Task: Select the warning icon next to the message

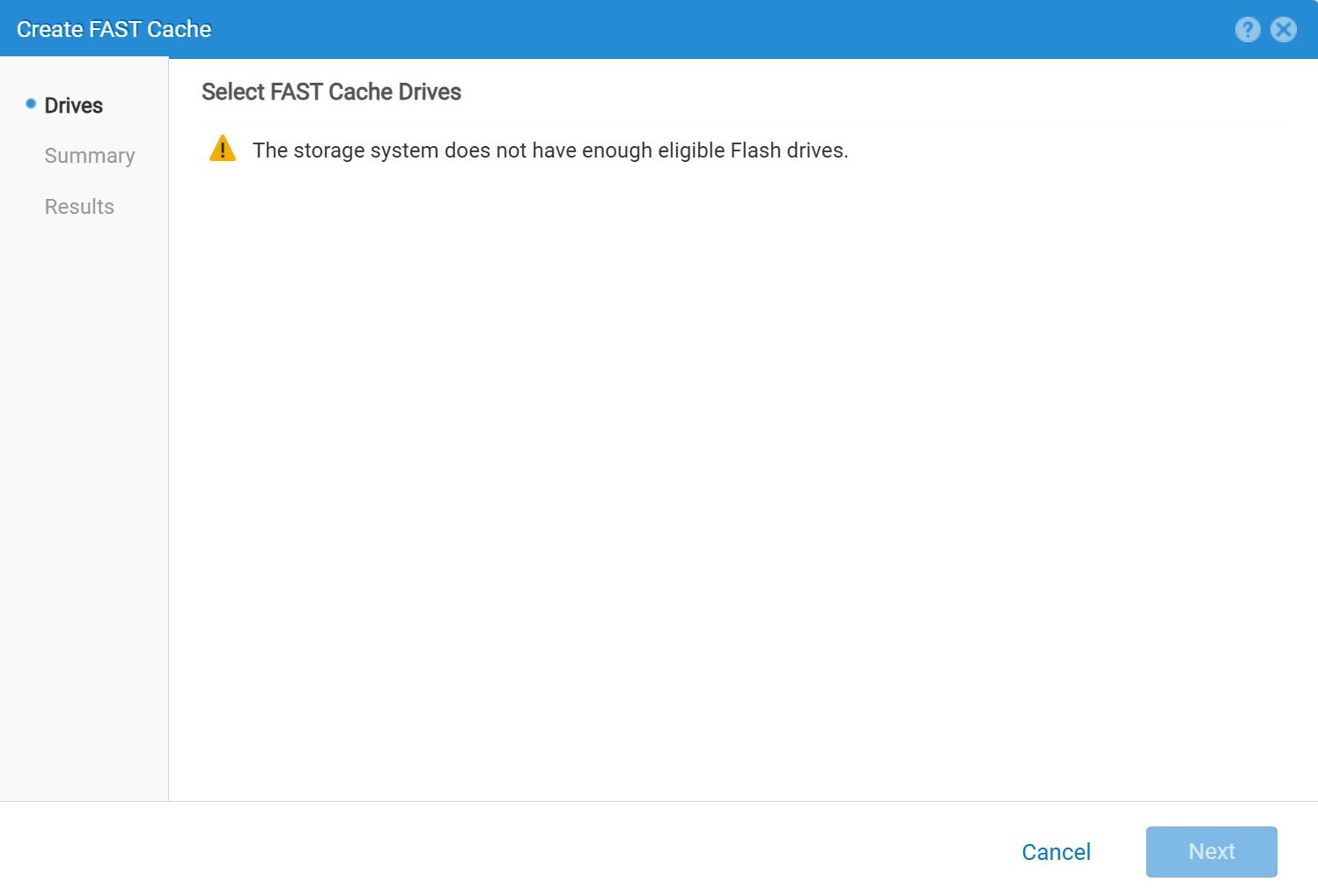Action: [222, 149]
